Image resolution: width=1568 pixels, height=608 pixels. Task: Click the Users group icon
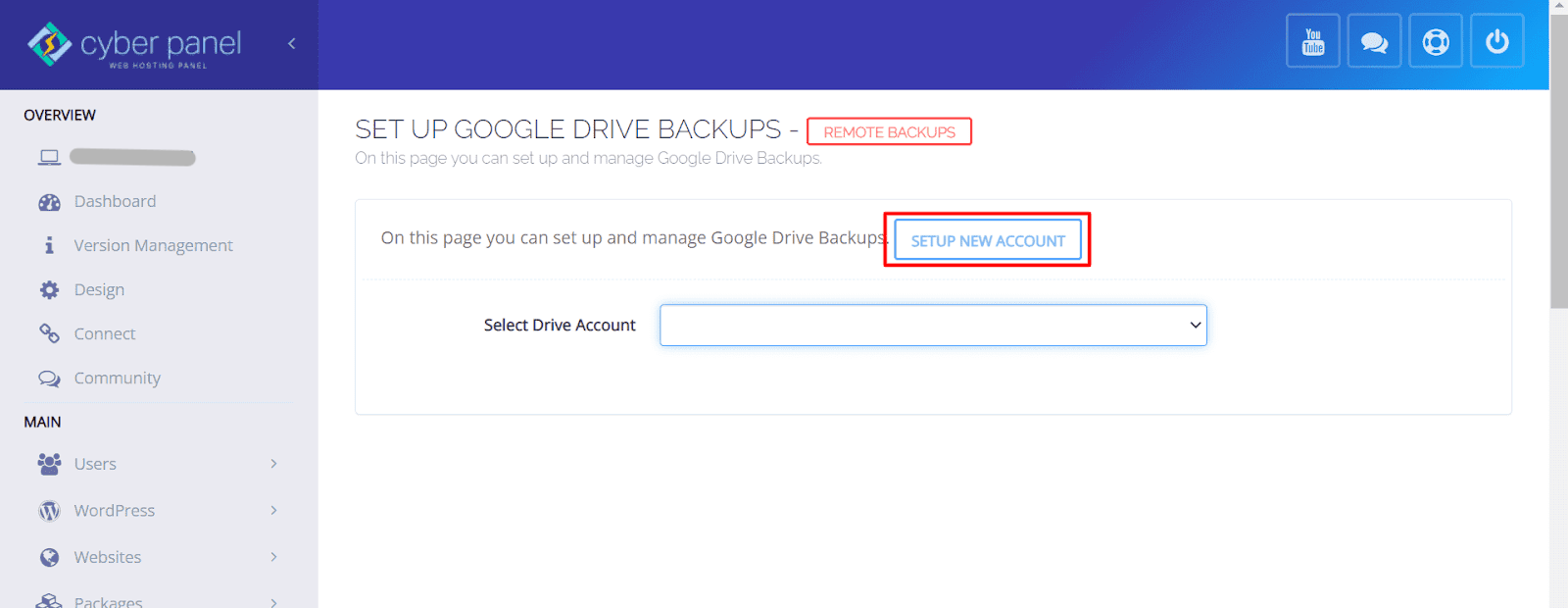tap(49, 464)
